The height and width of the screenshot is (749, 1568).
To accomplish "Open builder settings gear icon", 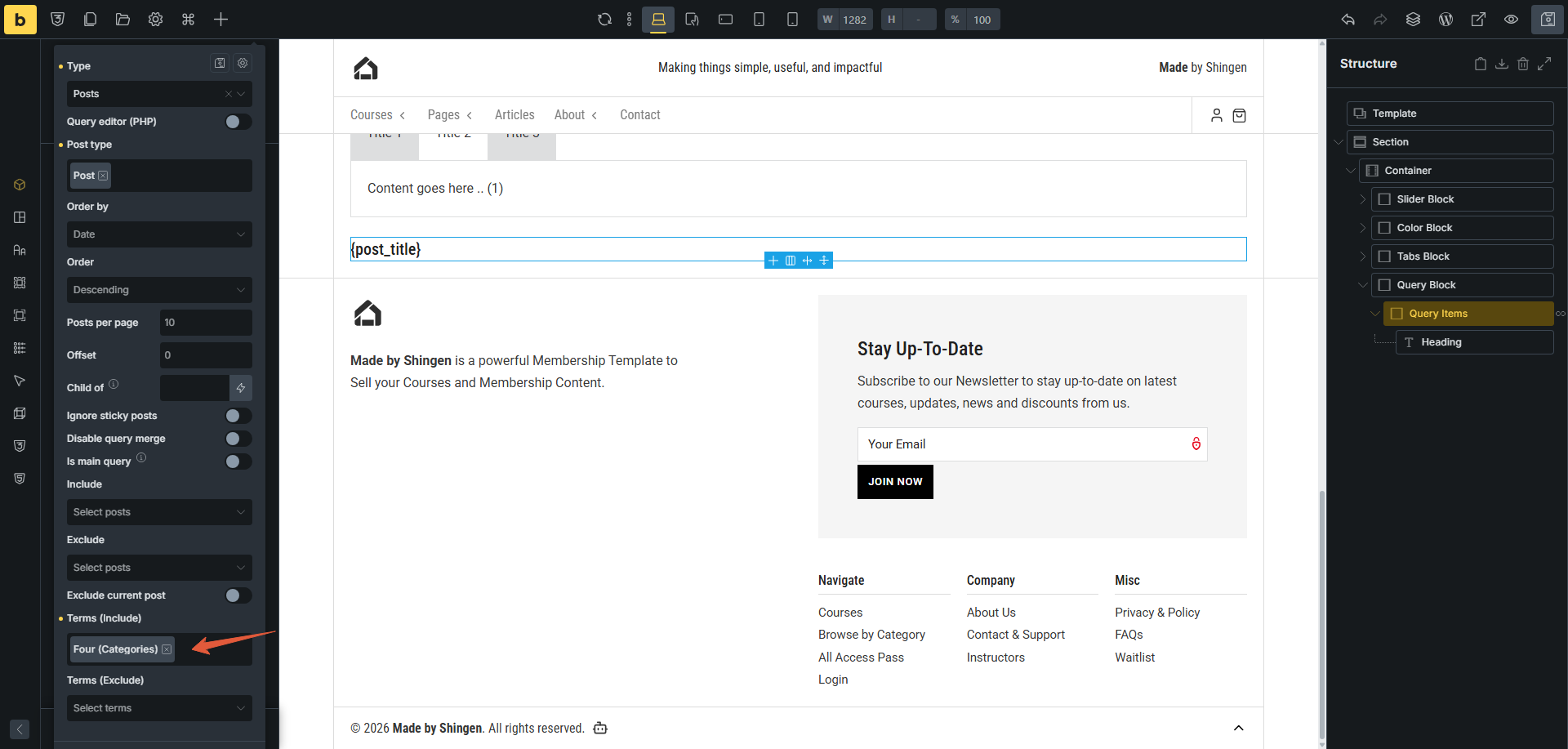I will tap(155, 20).
